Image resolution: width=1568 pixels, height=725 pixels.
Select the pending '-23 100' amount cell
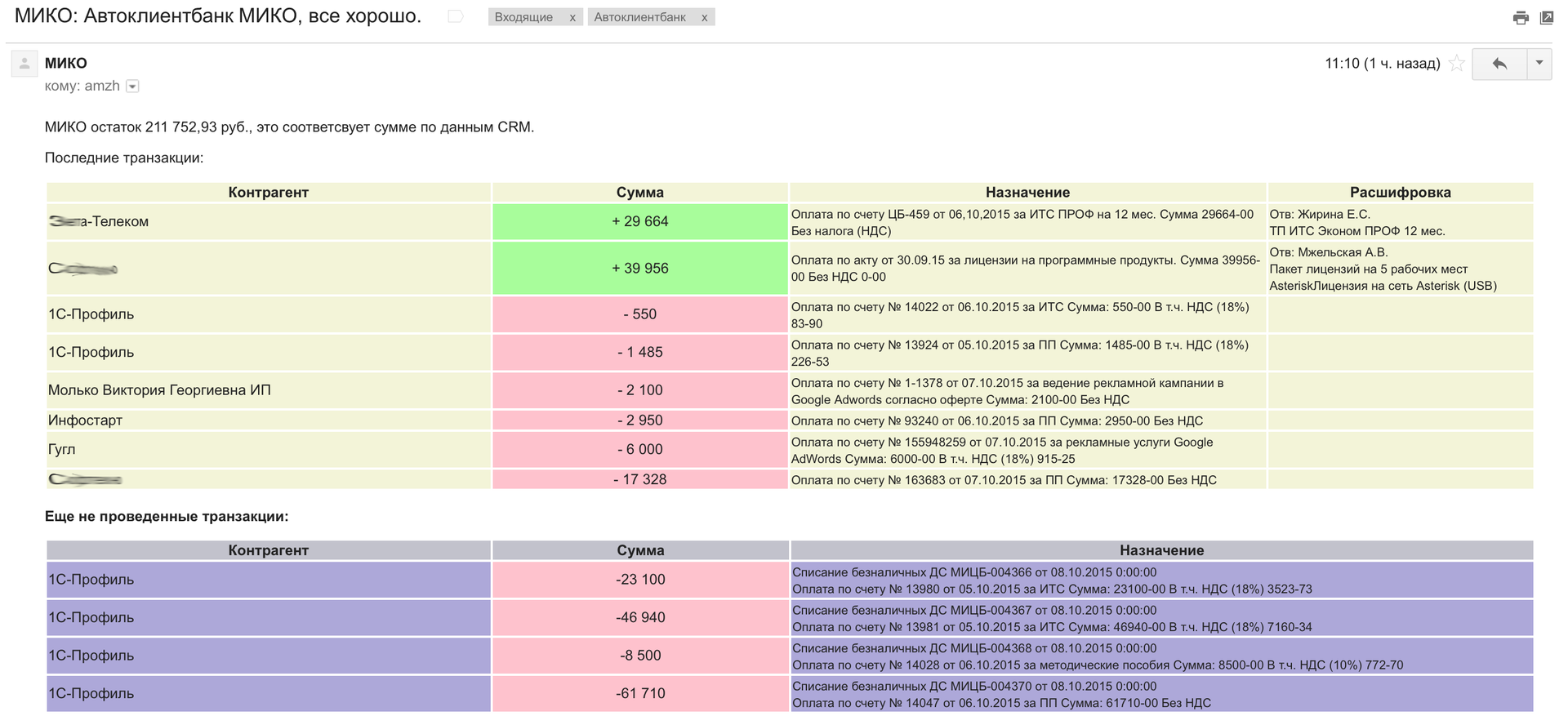640,580
